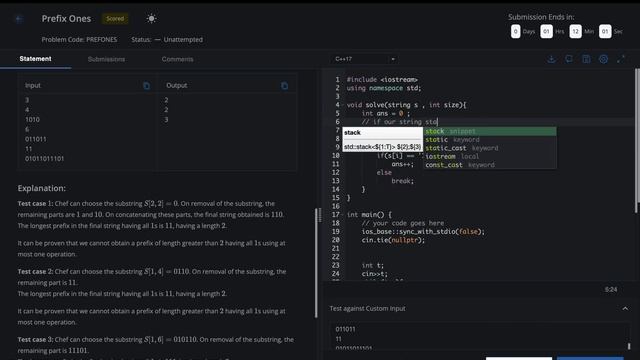640x360 pixels.
Task: Copy the sample Input with its copy icon
Action: [x=147, y=86]
